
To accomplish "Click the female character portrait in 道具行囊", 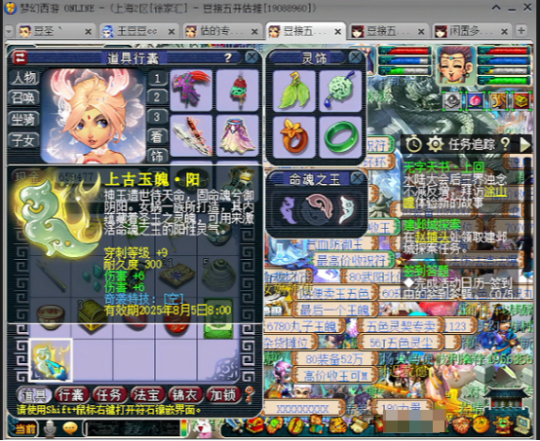I will pos(93,115).
